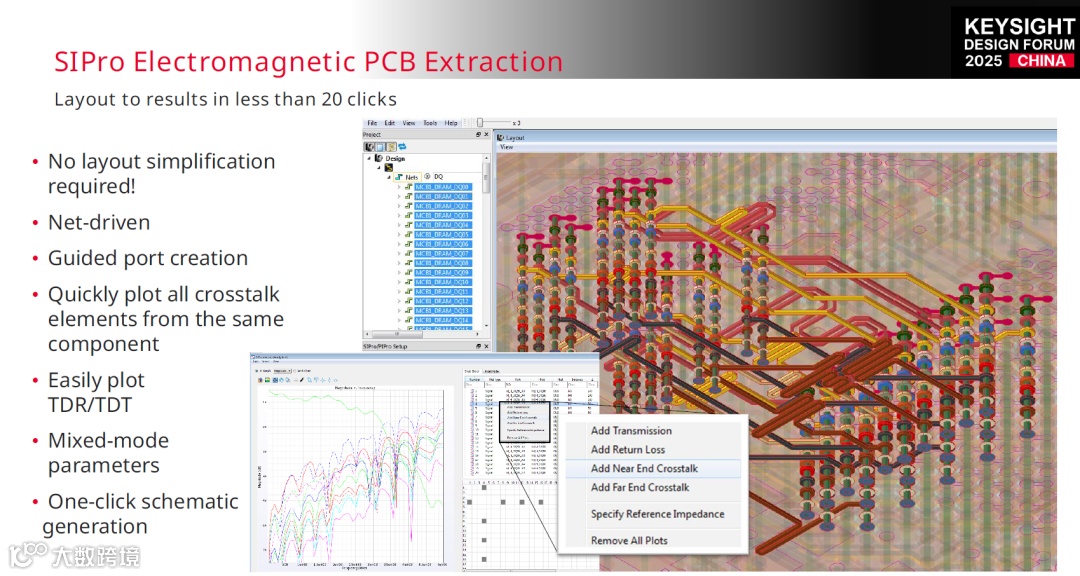Expand the DRAM_DQ00 net
Viewport: 1080px width, 576px height.
399,187
